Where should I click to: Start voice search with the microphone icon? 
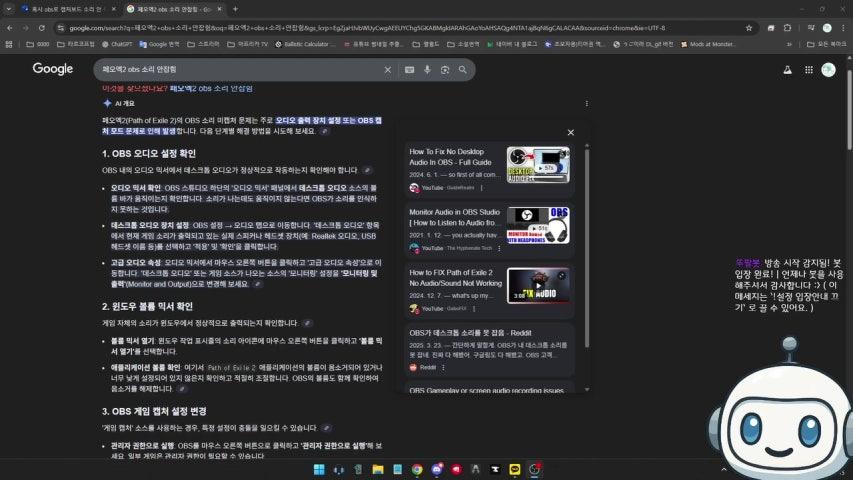click(427, 70)
